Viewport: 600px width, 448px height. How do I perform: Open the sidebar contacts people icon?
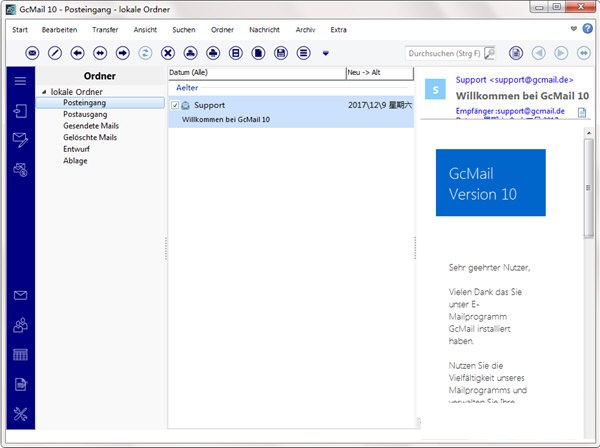click(20, 325)
